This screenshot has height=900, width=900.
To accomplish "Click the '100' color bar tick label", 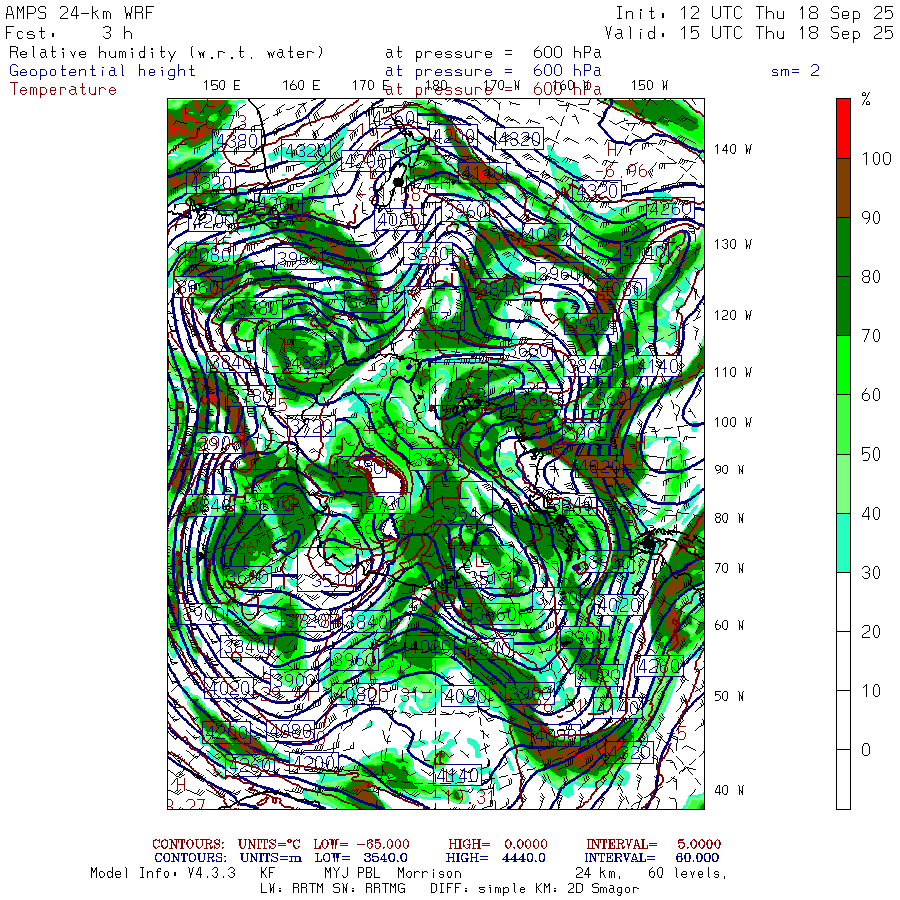I will click(x=876, y=158).
